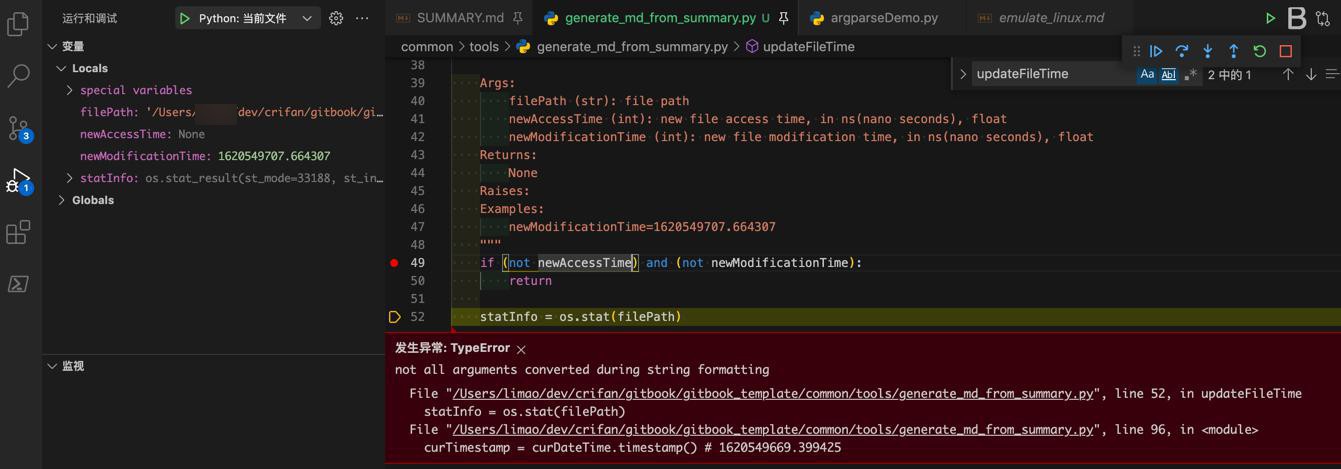
Task: Switch to generate_md_from_summary.py tab
Action: pos(659,18)
